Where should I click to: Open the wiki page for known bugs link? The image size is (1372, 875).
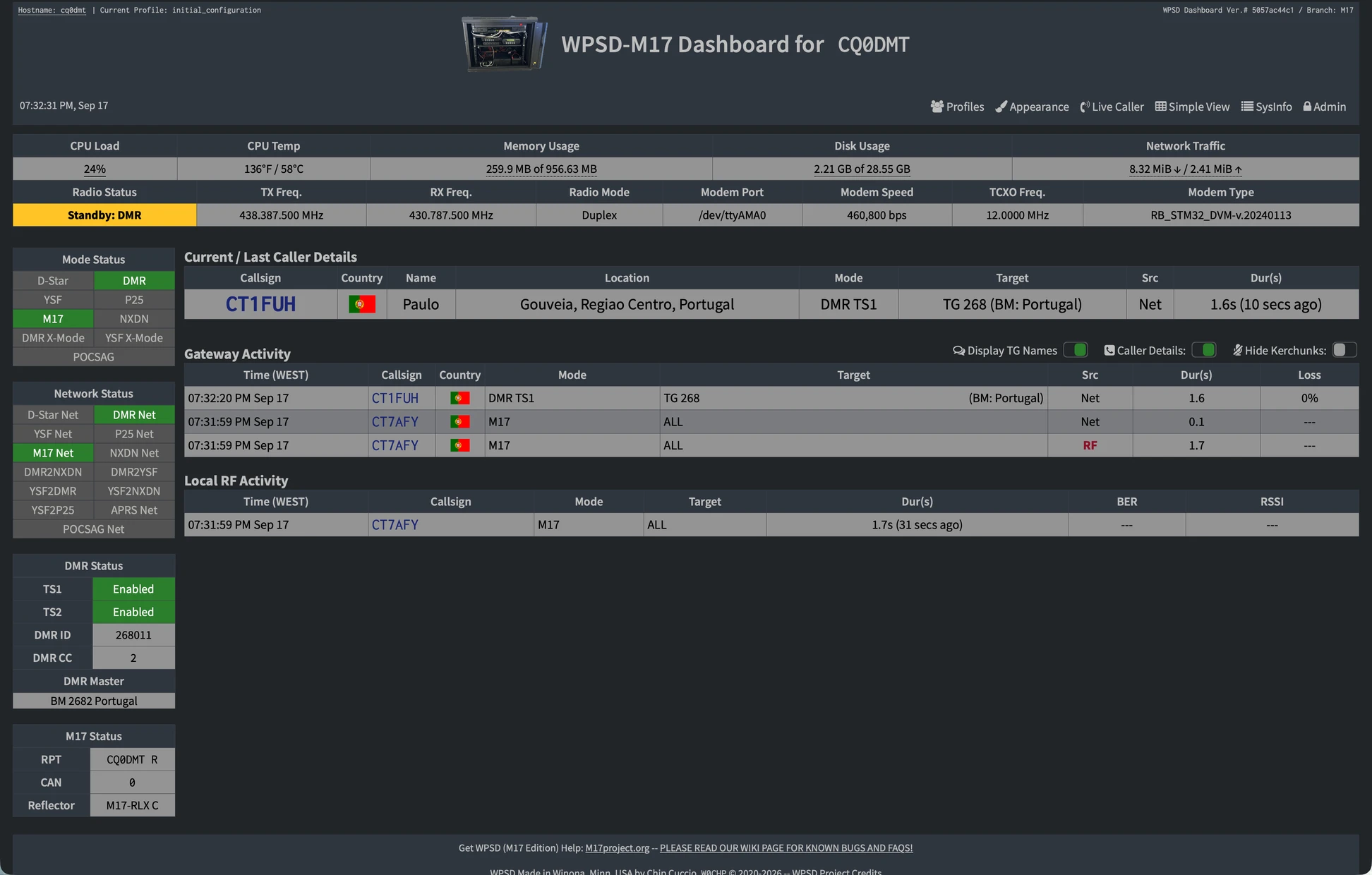tap(786, 848)
